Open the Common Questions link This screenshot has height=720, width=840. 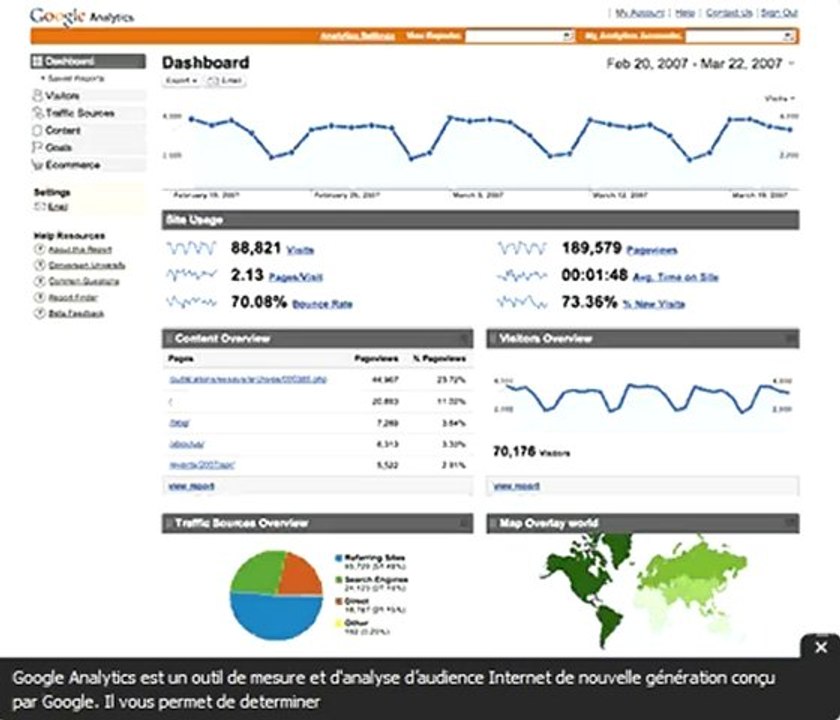84,281
